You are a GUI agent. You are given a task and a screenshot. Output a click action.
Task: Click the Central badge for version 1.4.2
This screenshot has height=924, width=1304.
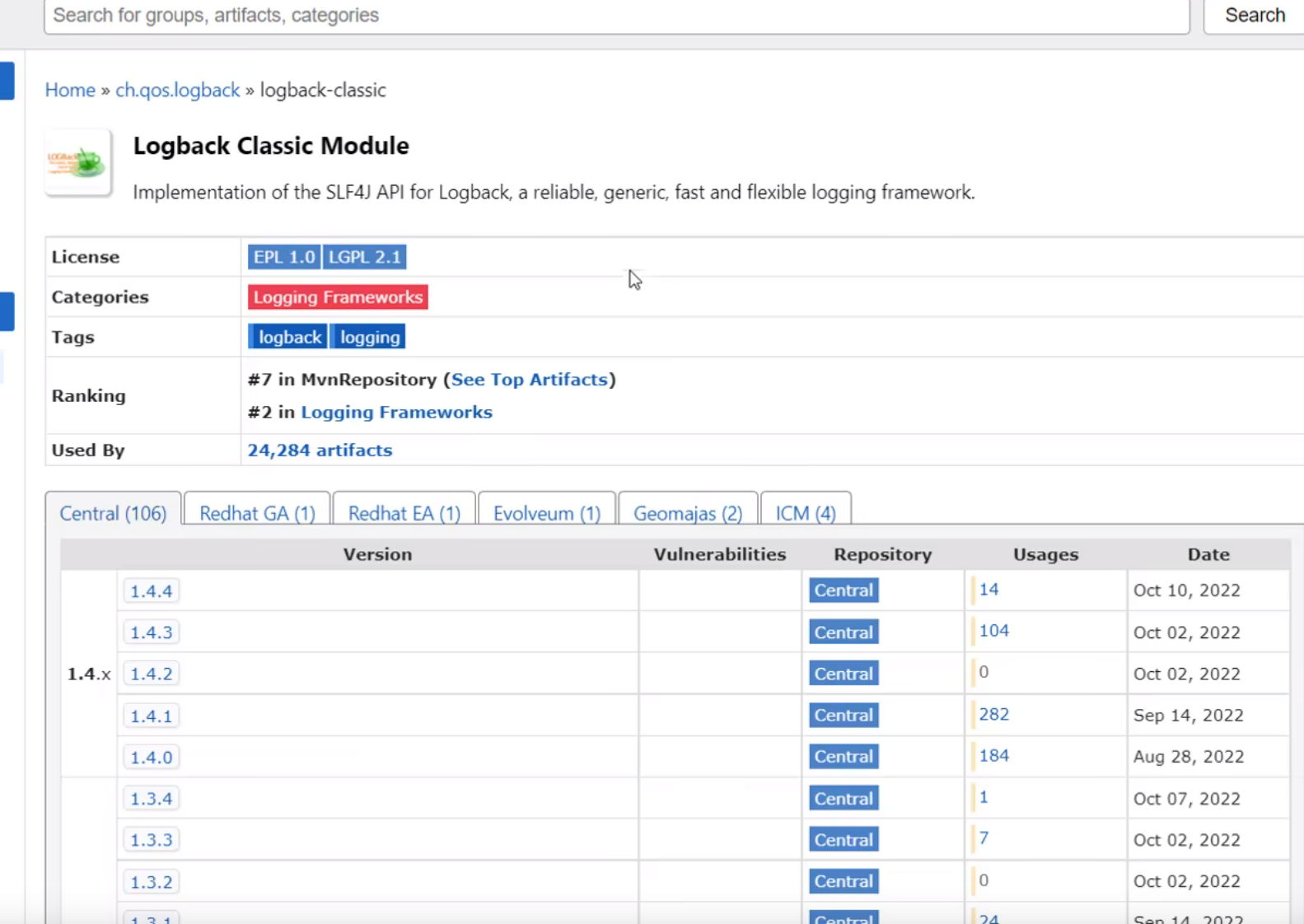point(844,674)
